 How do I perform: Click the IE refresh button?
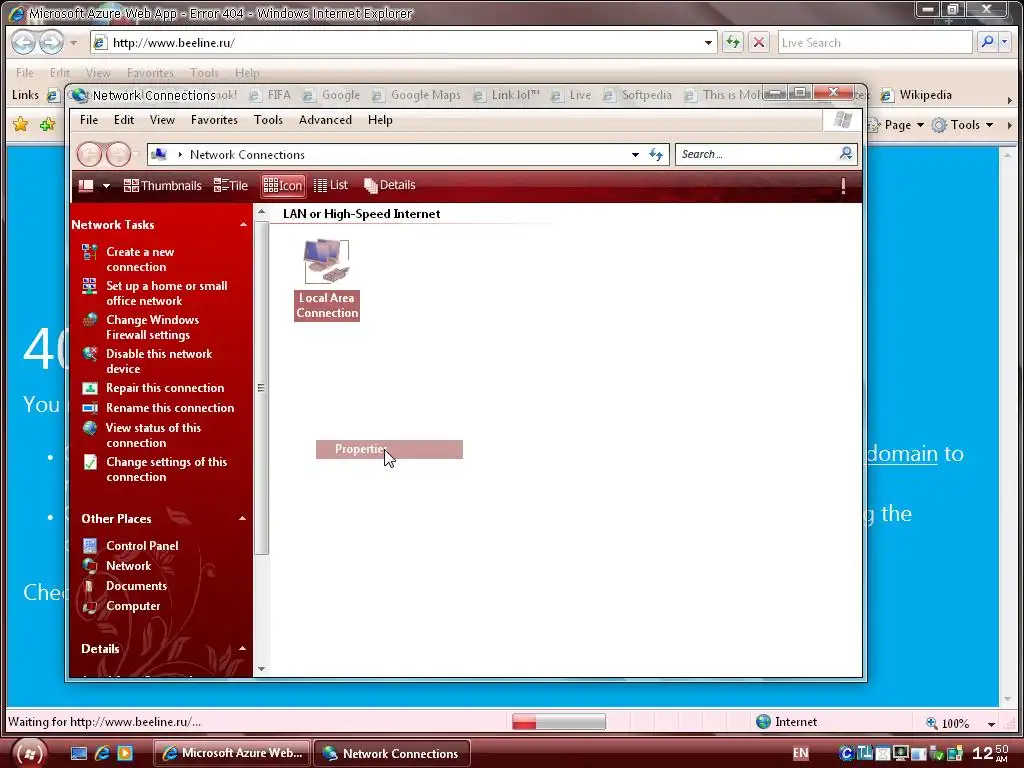tap(733, 43)
